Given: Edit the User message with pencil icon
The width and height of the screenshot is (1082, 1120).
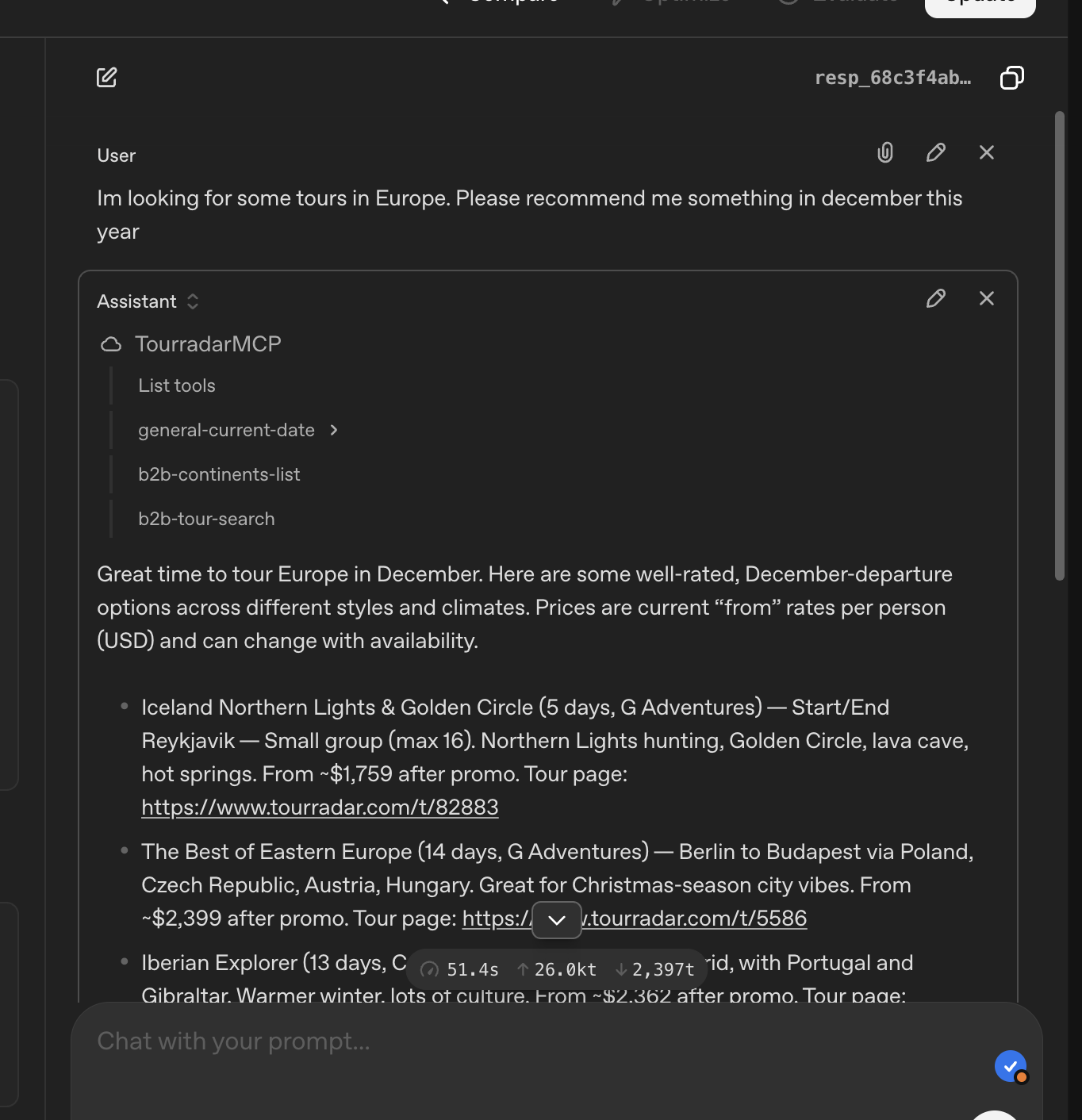Looking at the screenshot, I should [x=936, y=152].
